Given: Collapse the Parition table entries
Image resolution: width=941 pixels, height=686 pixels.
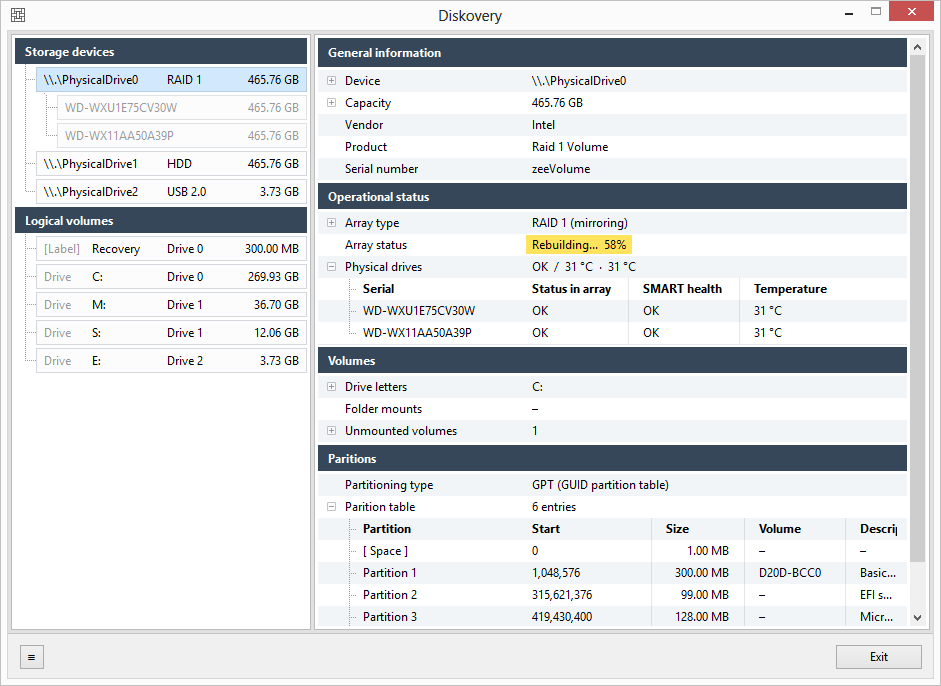Looking at the screenshot, I should pos(331,507).
